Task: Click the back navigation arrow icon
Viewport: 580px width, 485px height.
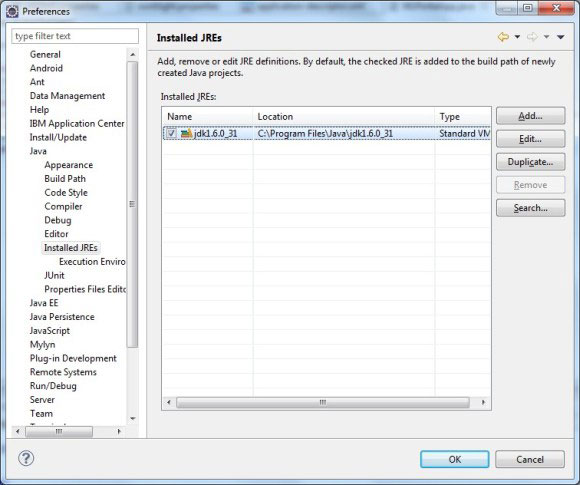Action: (503, 37)
